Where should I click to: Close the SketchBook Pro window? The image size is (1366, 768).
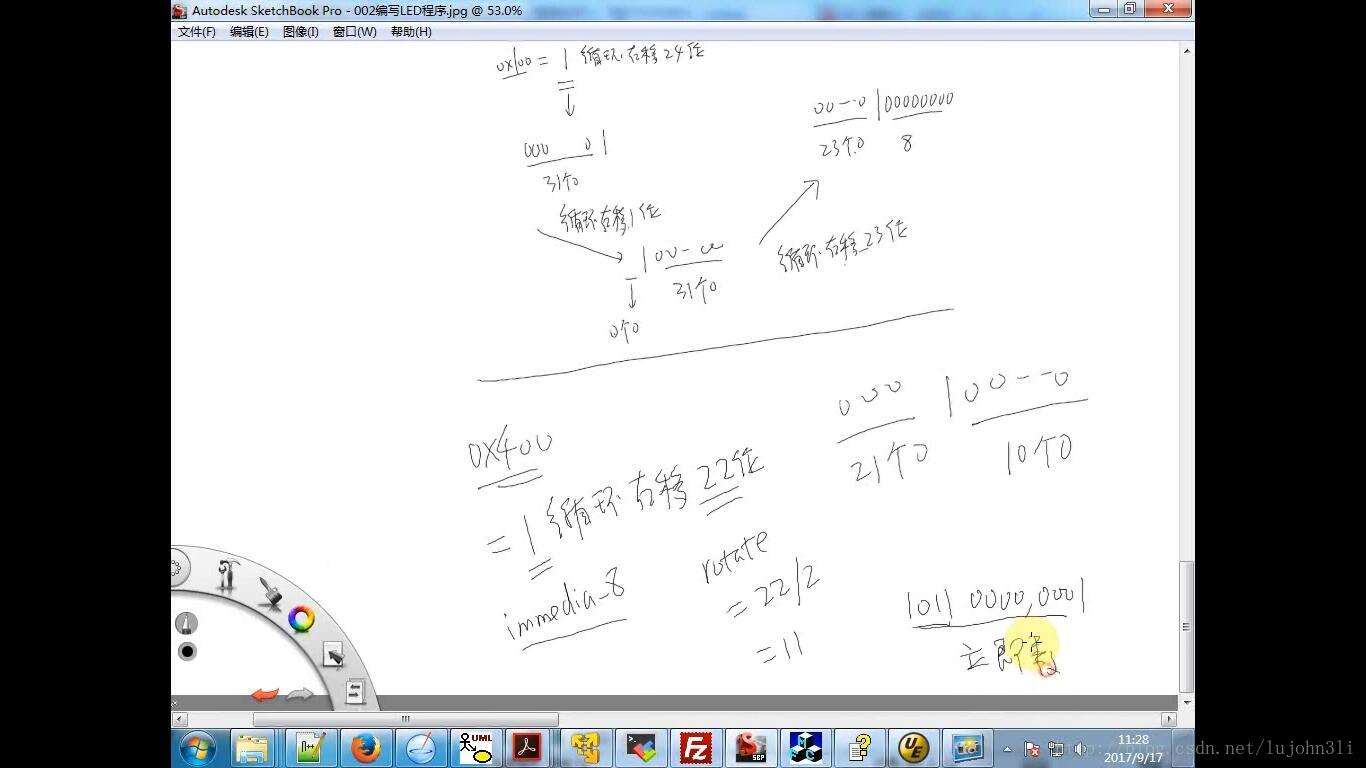pyautogui.click(x=1168, y=9)
